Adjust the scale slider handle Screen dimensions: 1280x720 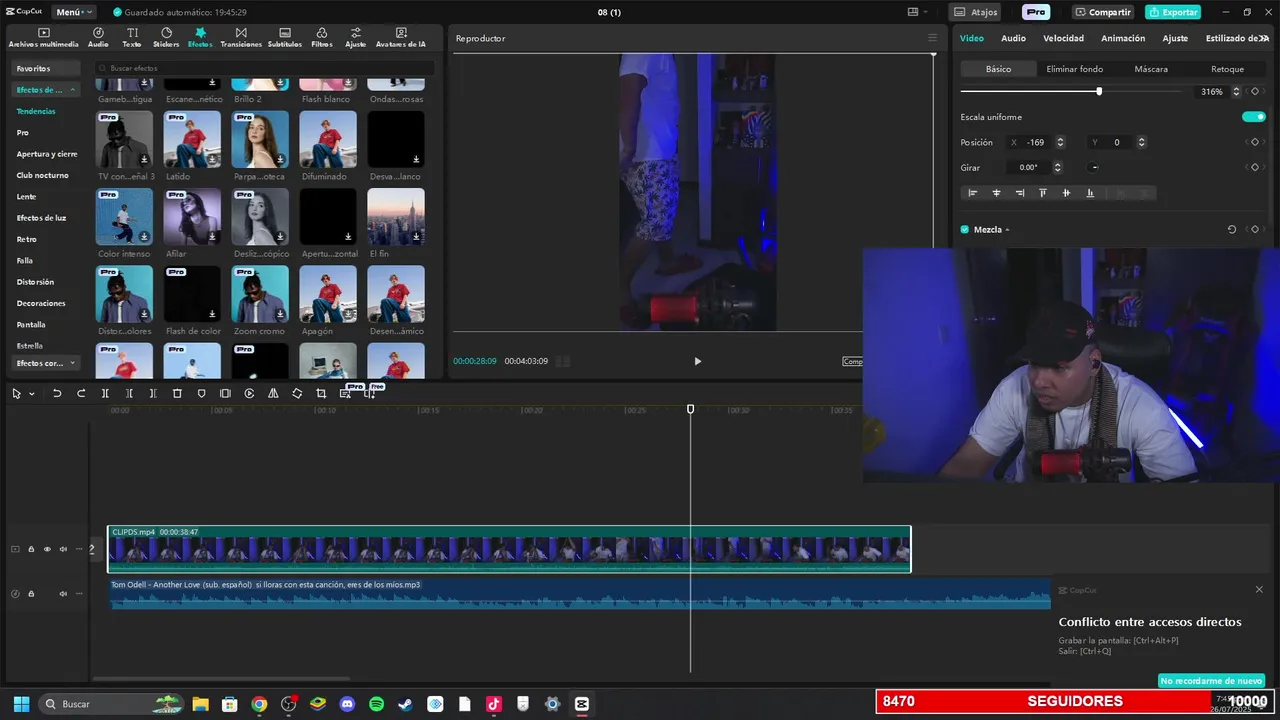click(1099, 91)
